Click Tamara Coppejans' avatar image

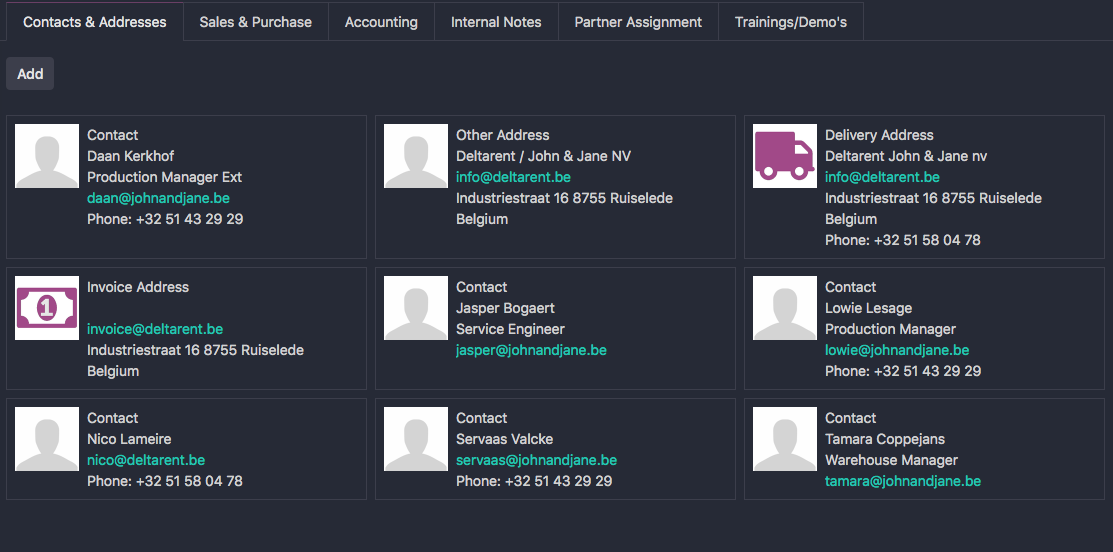click(x=785, y=439)
